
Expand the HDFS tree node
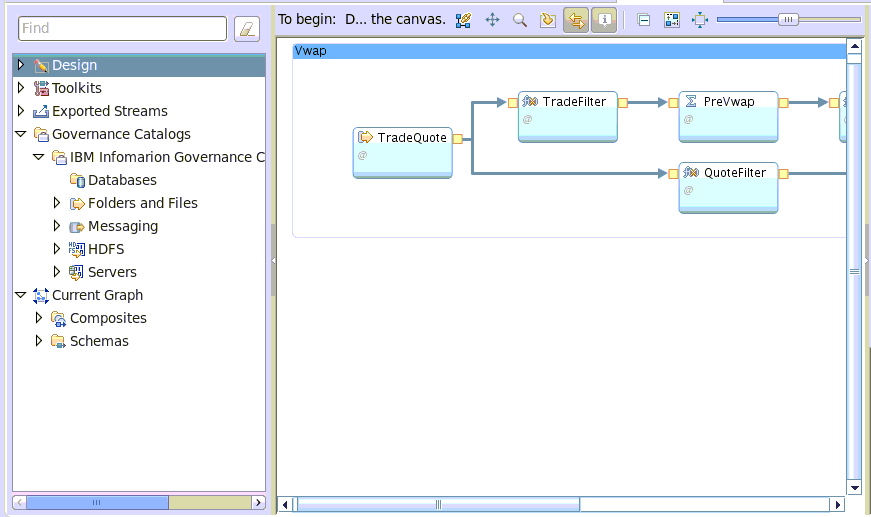click(57, 249)
